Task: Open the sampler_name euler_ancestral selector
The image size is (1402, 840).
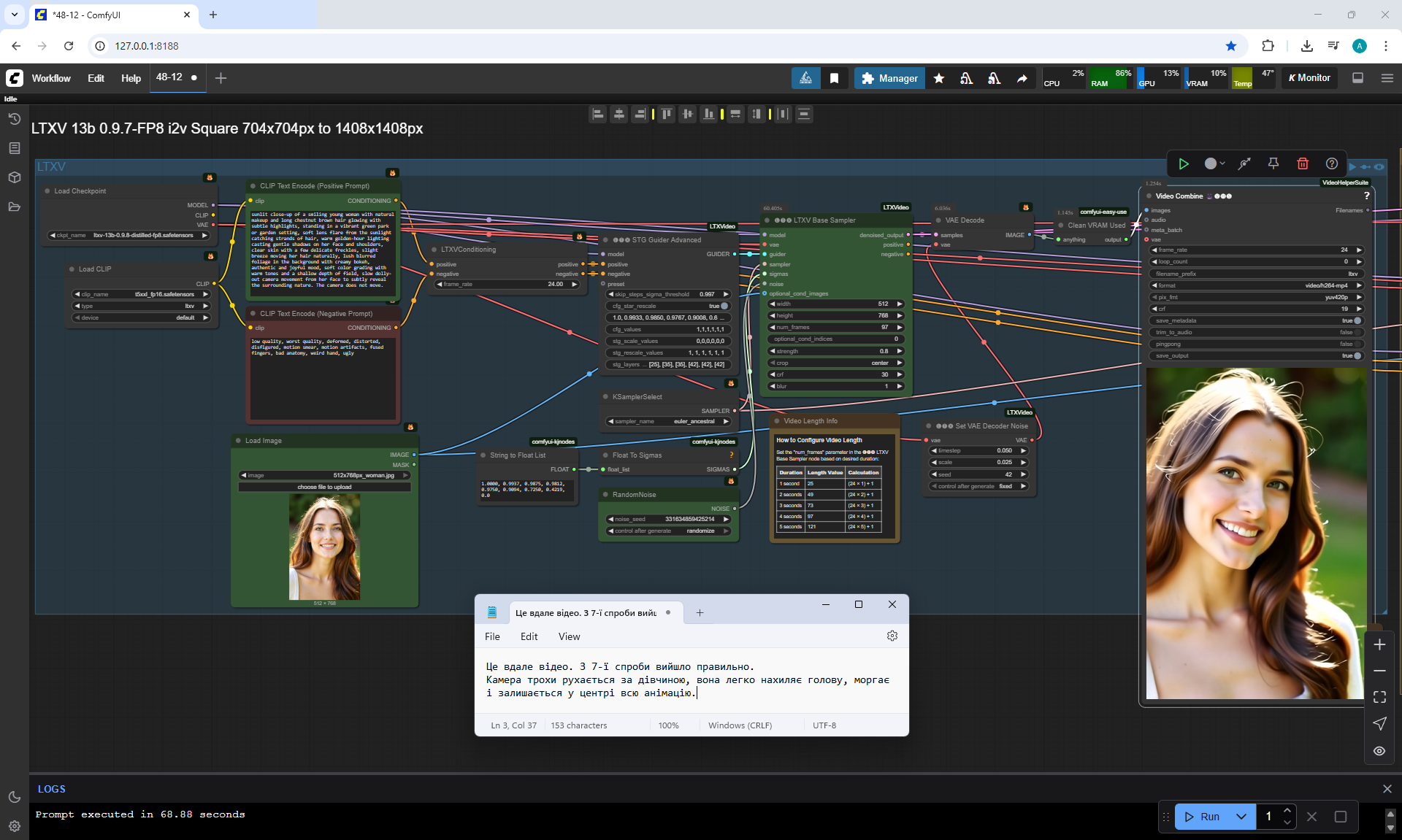Action: (668, 421)
